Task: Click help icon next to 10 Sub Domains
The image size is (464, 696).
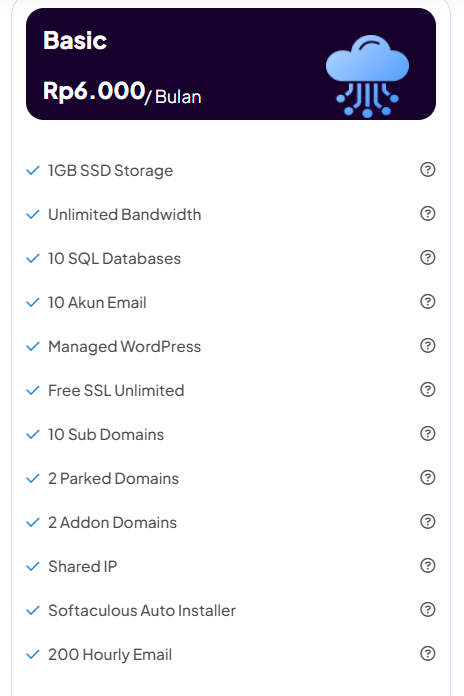Action: [427, 434]
